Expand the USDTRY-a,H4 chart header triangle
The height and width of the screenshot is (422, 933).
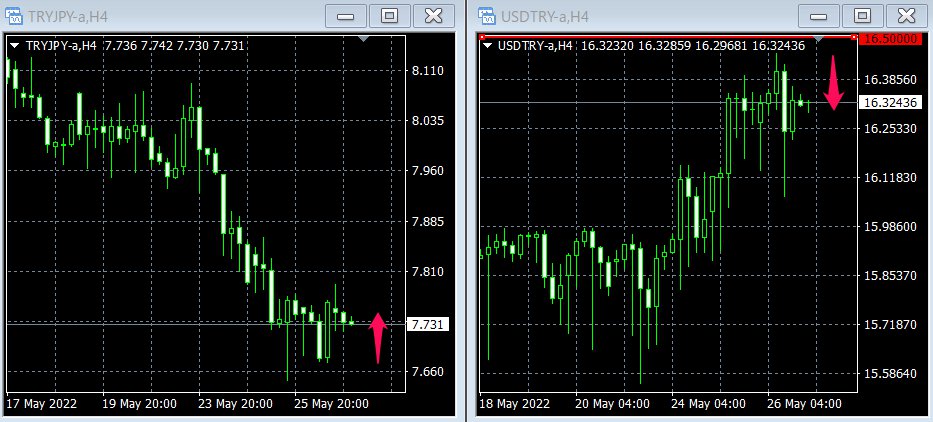point(489,45)
